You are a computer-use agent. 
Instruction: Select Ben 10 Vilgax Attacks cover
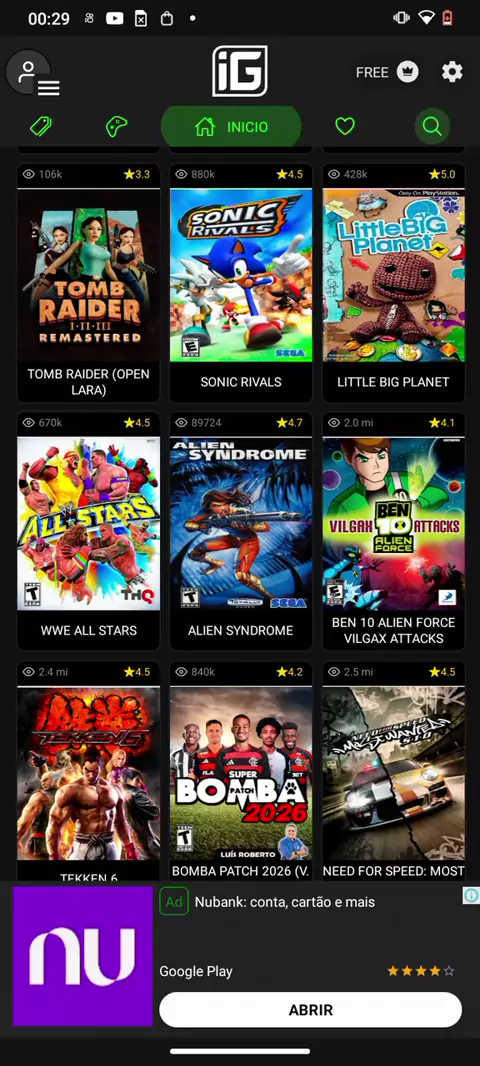click(x=394, y=523)
